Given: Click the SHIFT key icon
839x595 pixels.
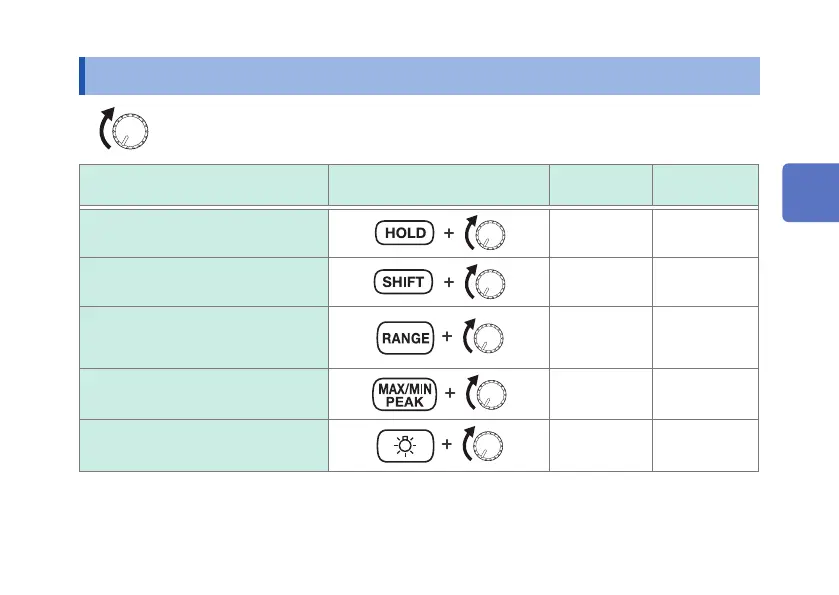Looking at the screenshot, I should (x=405, y=283).
